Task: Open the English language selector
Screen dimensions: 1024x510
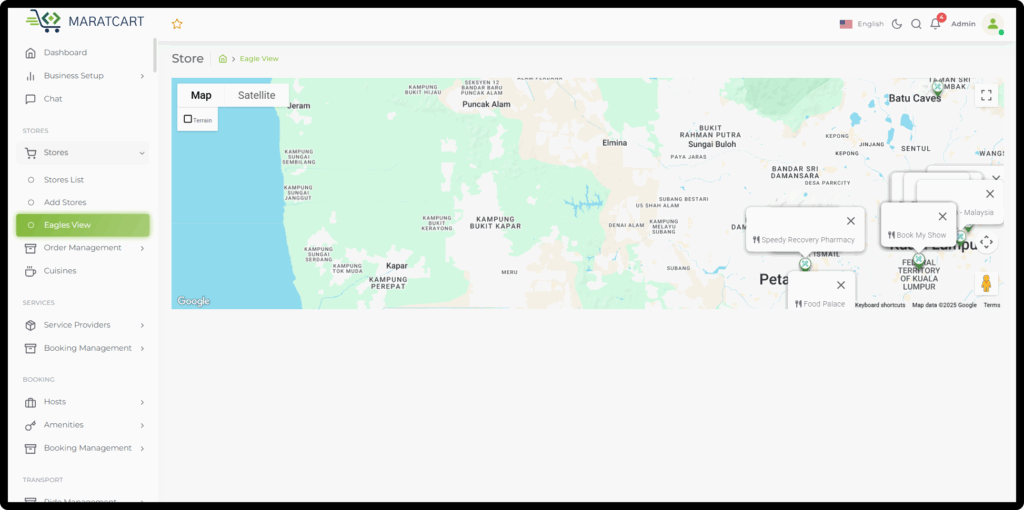Action: (x=861, y=24)
